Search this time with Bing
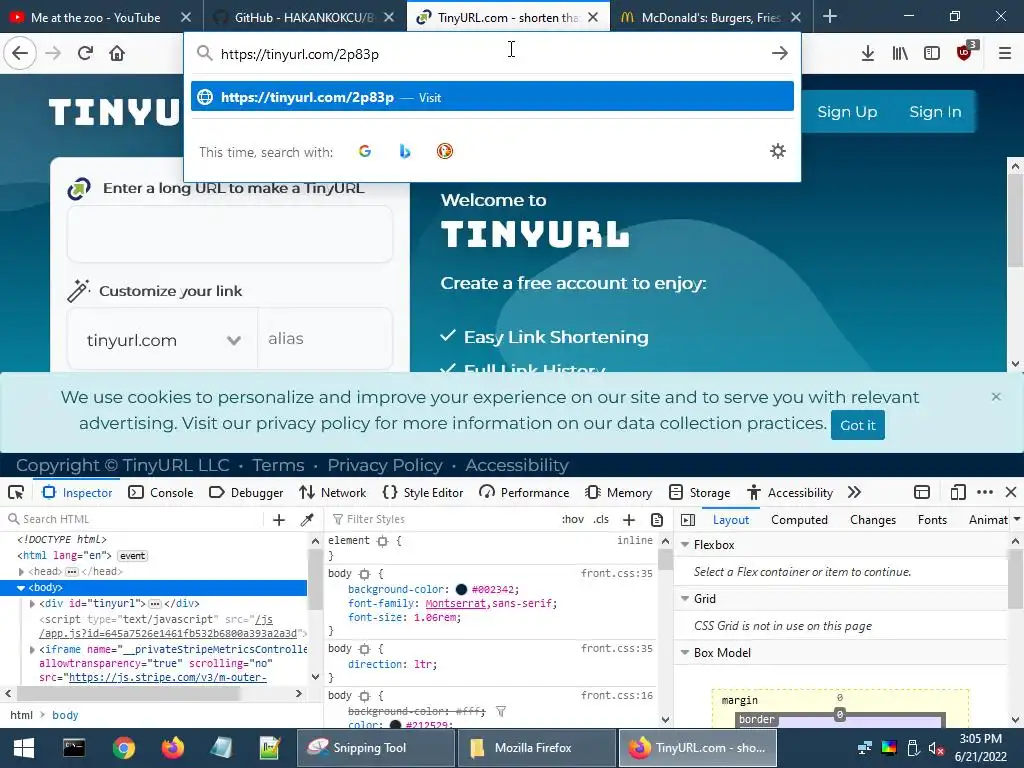The image size is (1024, 768). [x=405, y=152]
